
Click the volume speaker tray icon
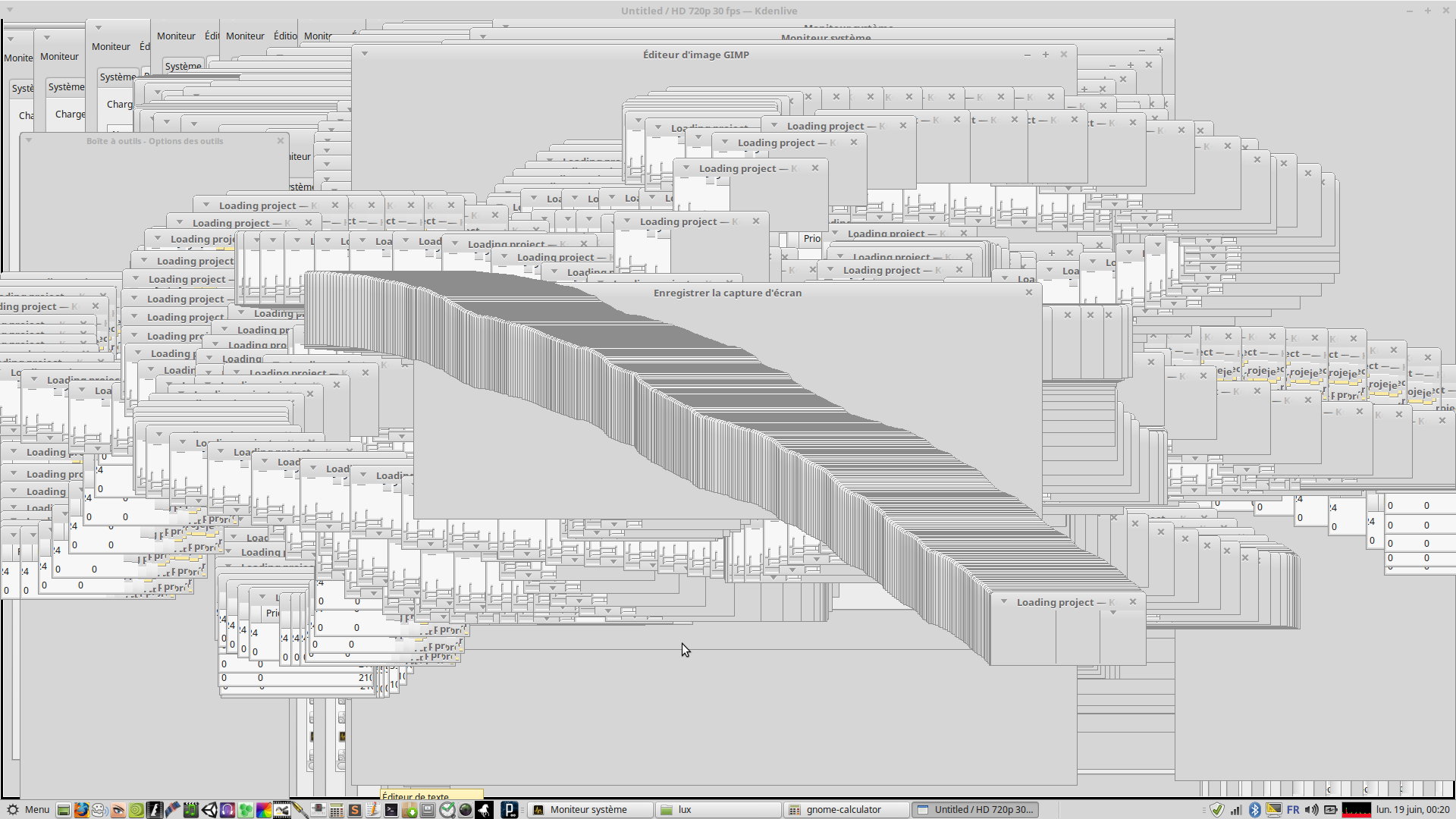coord(1311,810)
